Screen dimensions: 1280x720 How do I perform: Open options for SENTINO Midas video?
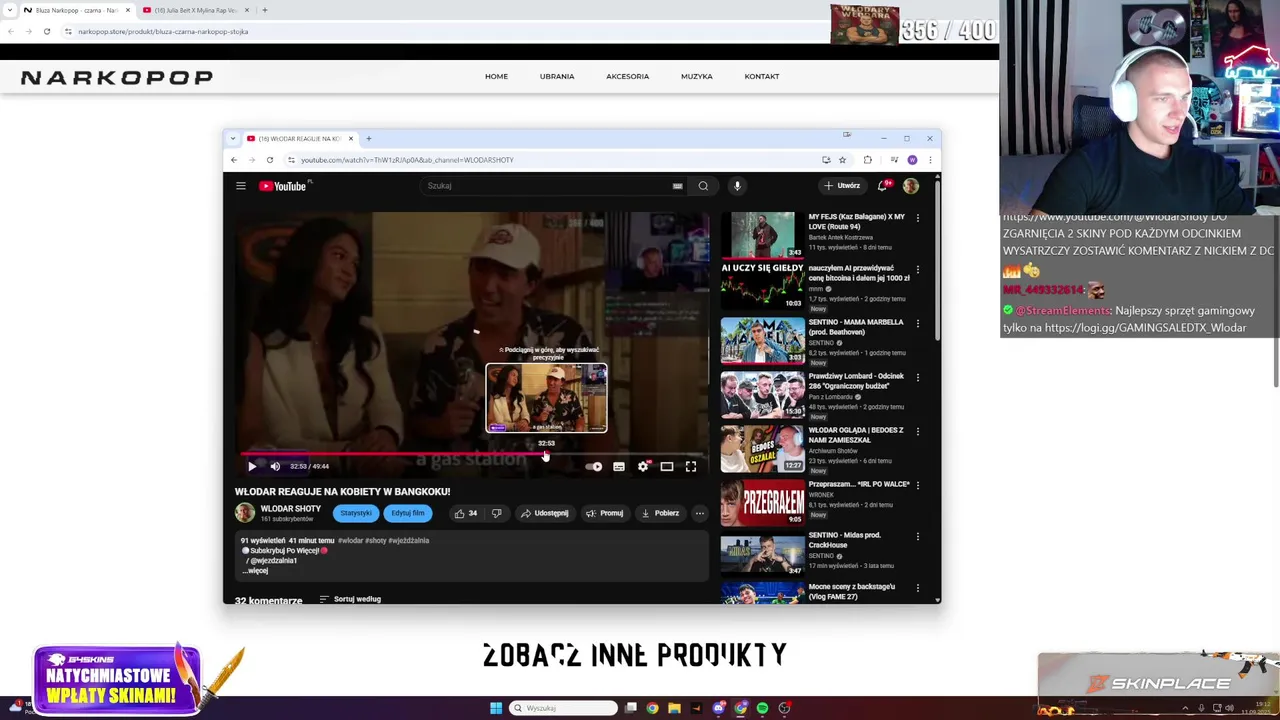[918, 536]
